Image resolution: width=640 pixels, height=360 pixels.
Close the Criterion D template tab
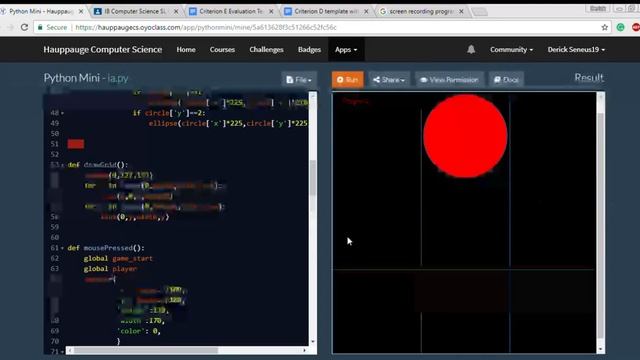[366, 11]
